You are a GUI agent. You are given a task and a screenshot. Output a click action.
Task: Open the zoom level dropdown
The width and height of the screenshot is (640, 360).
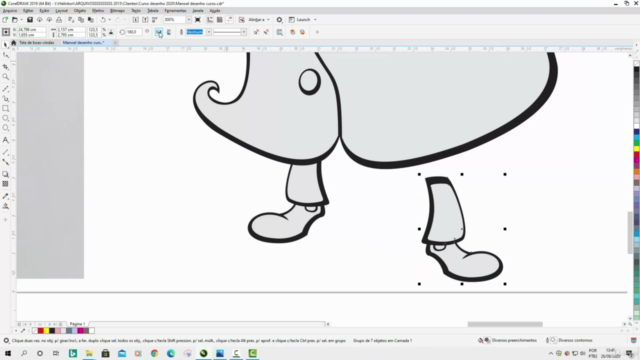189,20
